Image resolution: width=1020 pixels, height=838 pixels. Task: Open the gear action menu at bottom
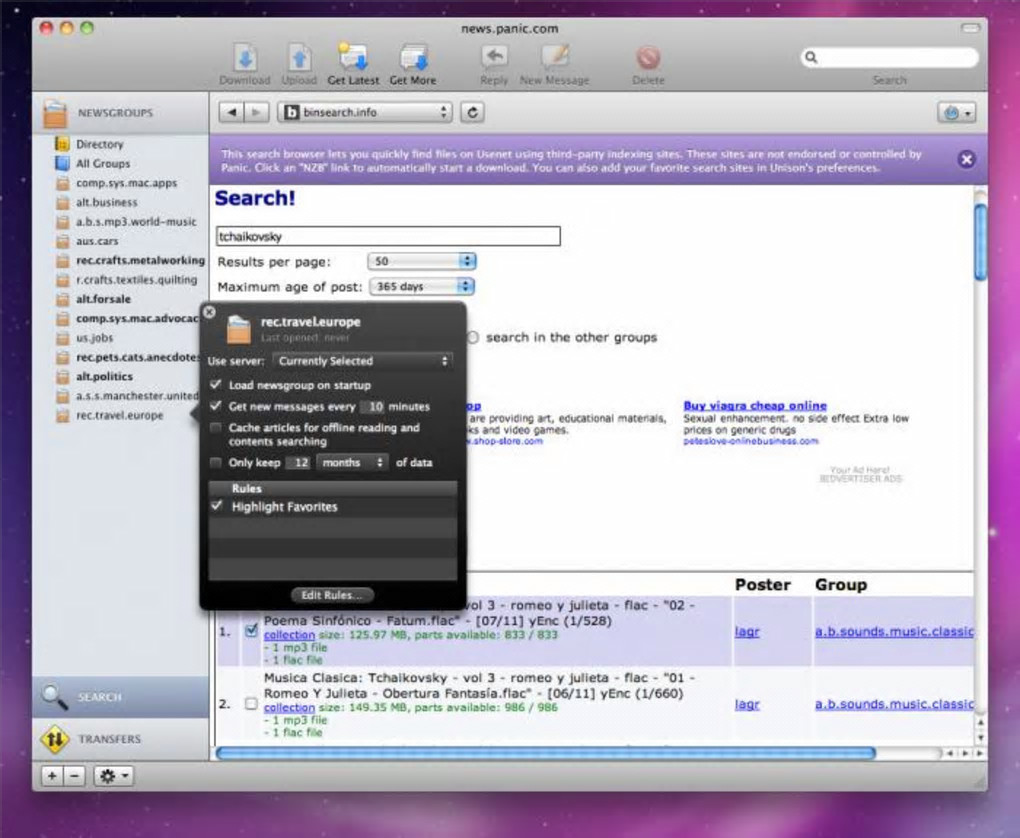[112, 776]
